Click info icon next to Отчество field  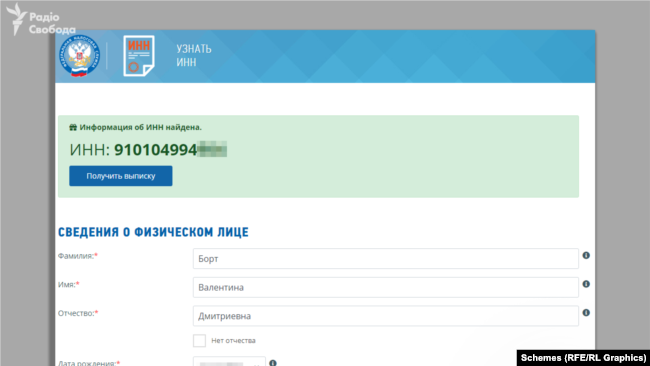pos(586,313)
